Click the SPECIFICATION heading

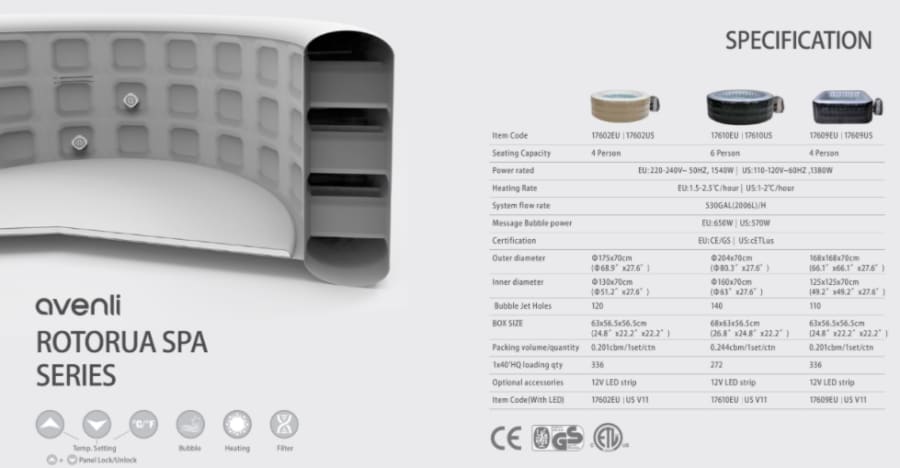tap(798, 41)
